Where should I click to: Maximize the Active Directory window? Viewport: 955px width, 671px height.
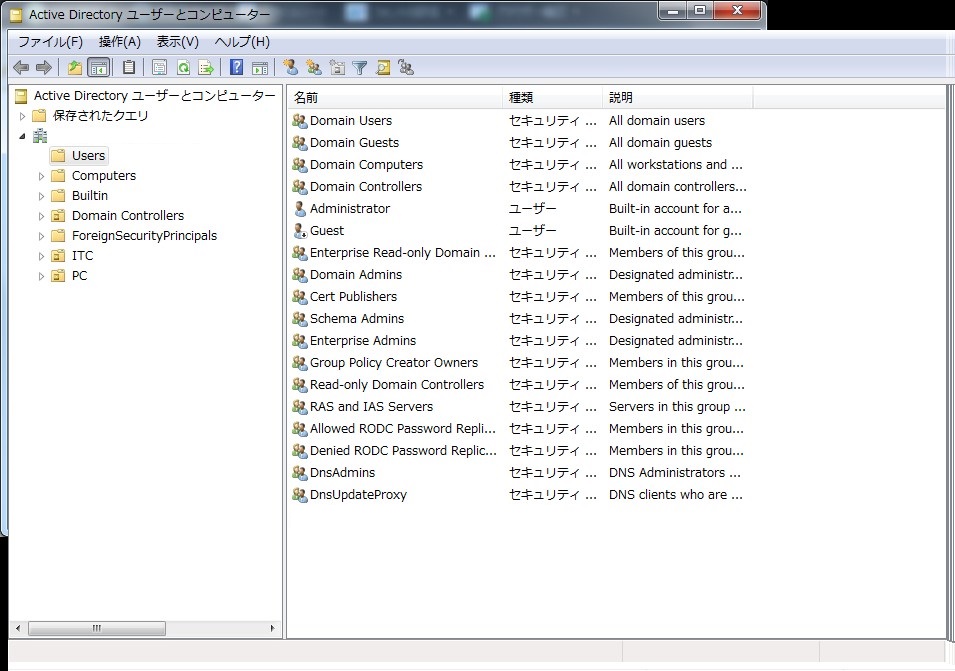point(700,10)
